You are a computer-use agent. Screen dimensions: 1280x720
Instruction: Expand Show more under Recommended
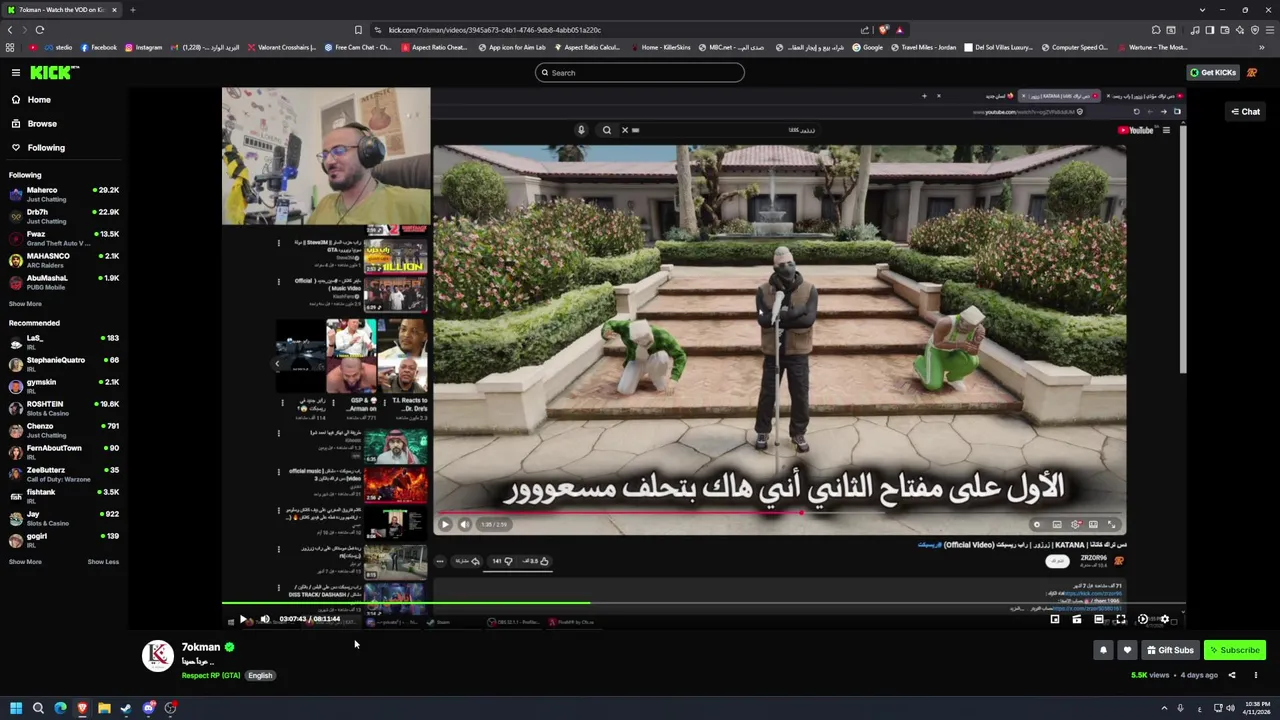pos(25,562)
